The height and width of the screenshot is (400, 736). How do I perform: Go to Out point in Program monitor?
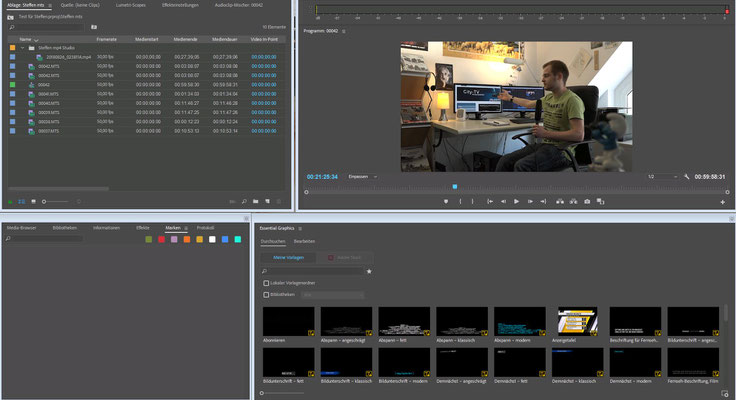[x=543, y=201]
